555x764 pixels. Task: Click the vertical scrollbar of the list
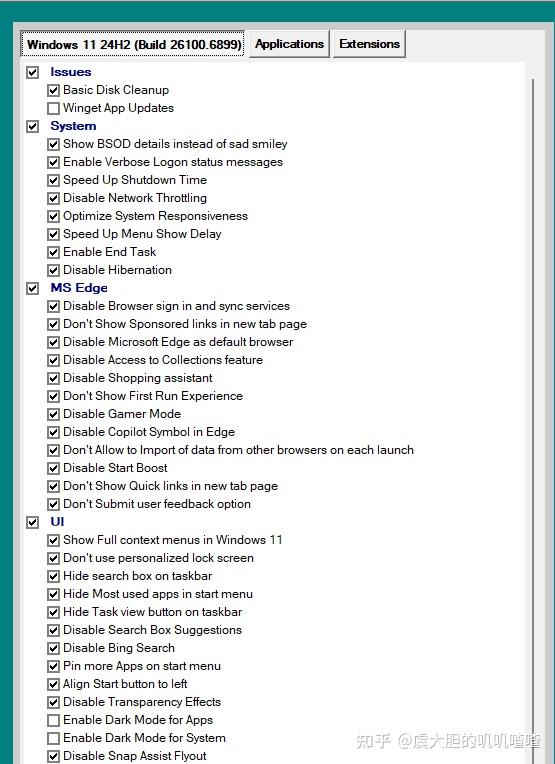tap(533, 419)
